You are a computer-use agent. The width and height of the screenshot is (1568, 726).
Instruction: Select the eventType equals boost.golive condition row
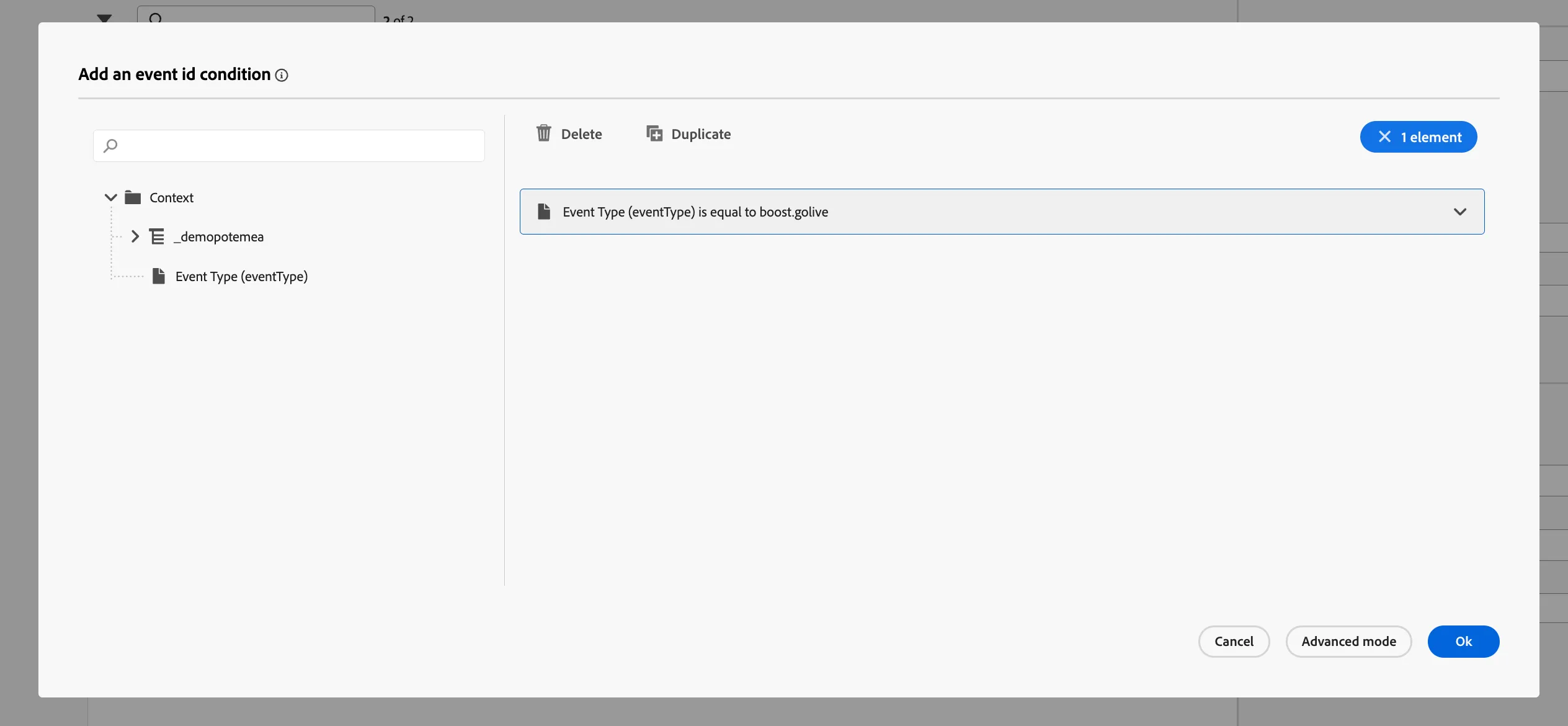click(1002, 212)
